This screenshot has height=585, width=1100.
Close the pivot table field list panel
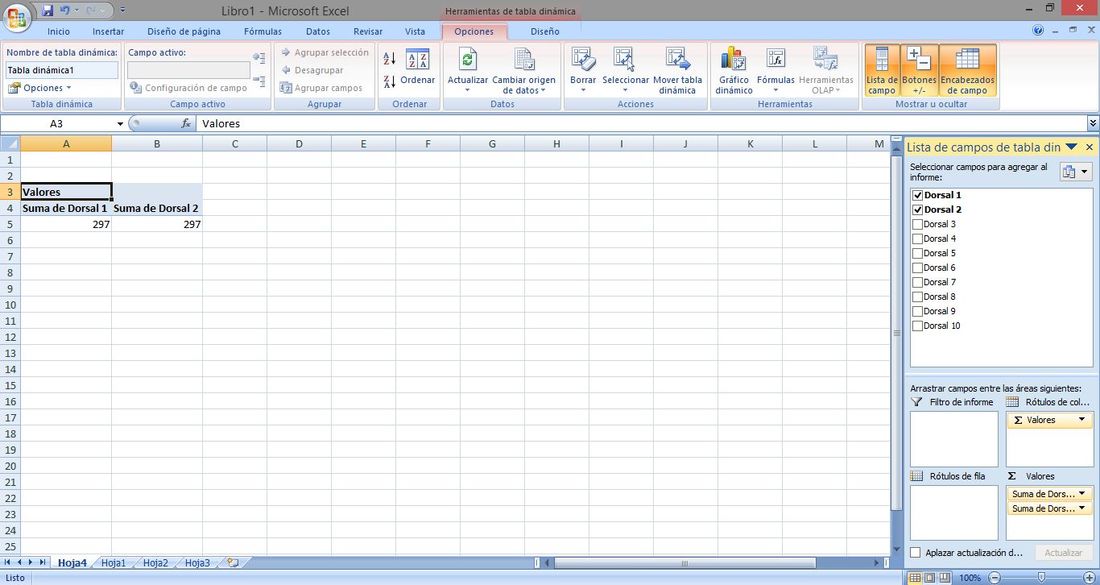point(1089,147)
